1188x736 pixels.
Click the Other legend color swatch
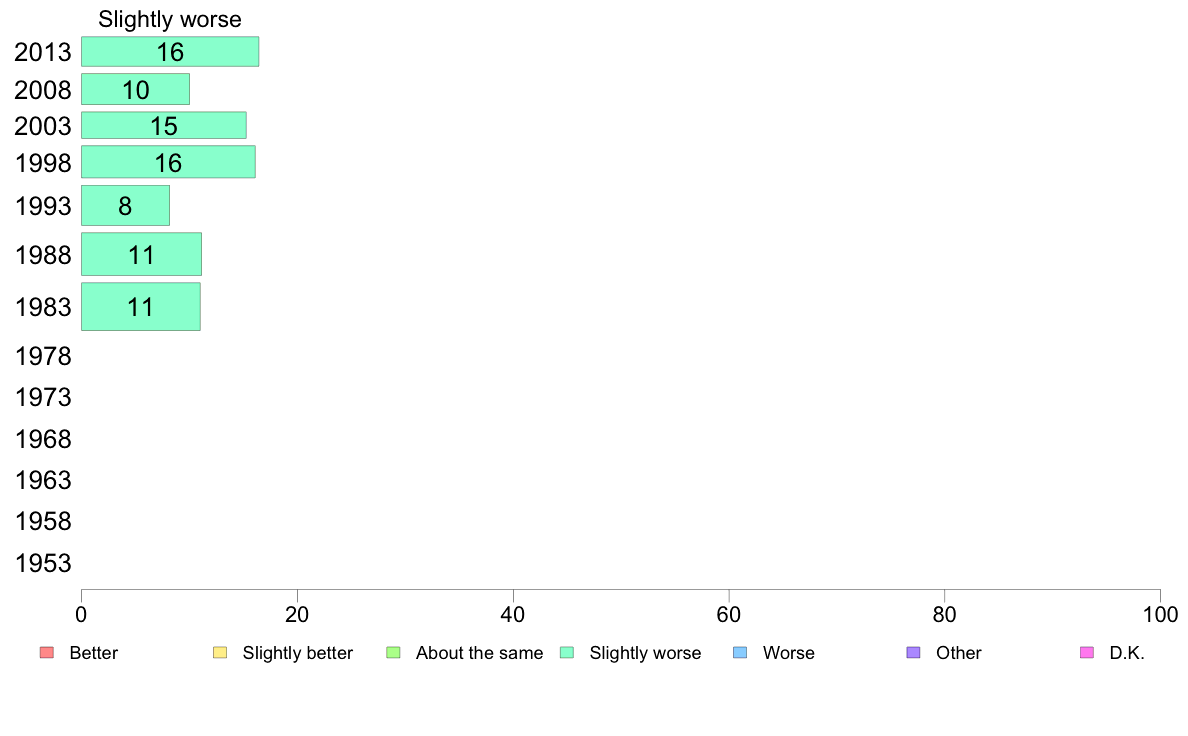pyautogui.click(x=913, y=653)
